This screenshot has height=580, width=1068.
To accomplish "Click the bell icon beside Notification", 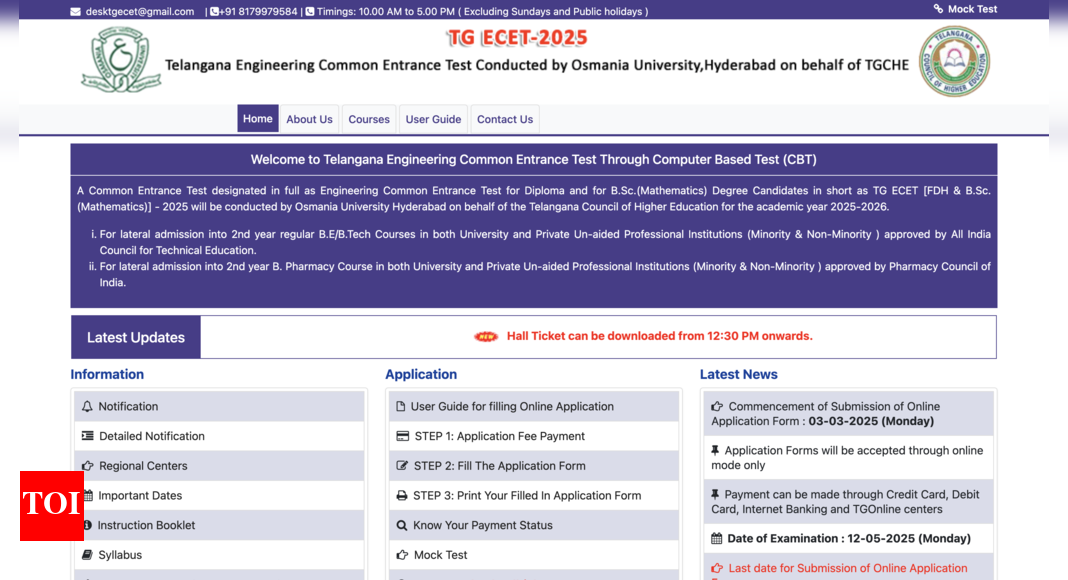I will pos(87,407).
